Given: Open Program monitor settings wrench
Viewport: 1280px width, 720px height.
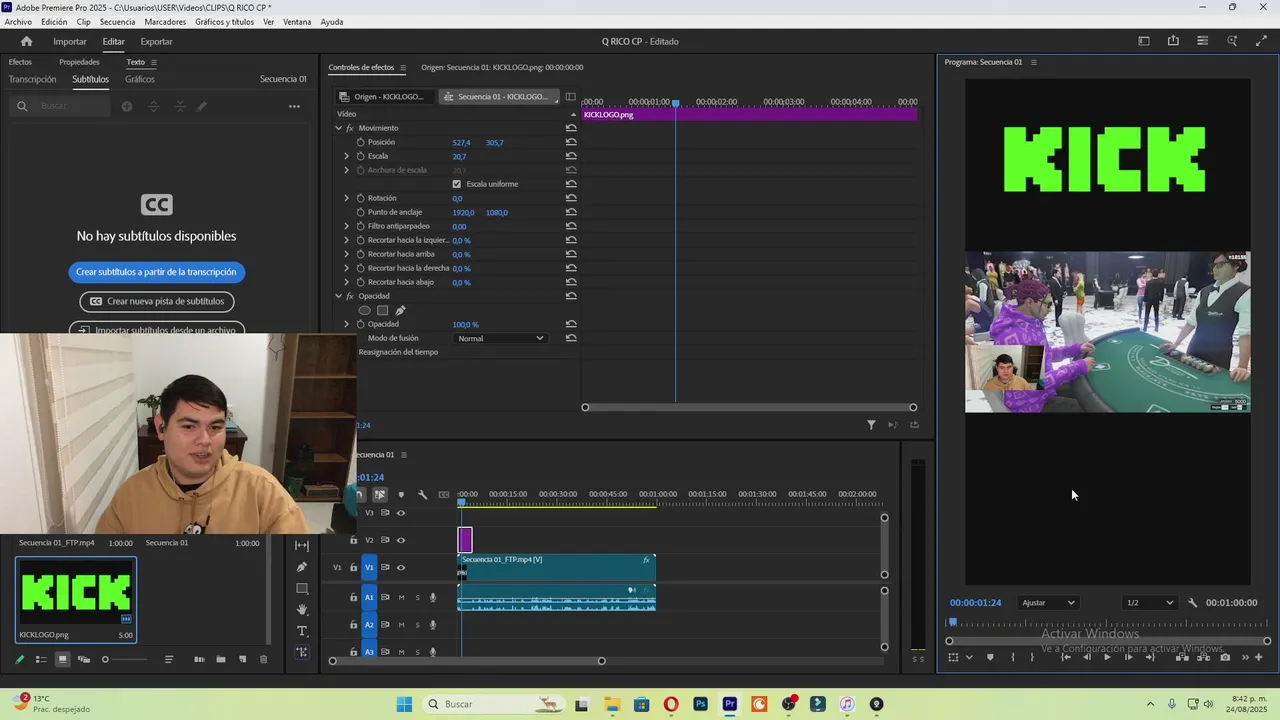Looking at the screenshot, I should pyautogui.click(x=1192, y=603).
